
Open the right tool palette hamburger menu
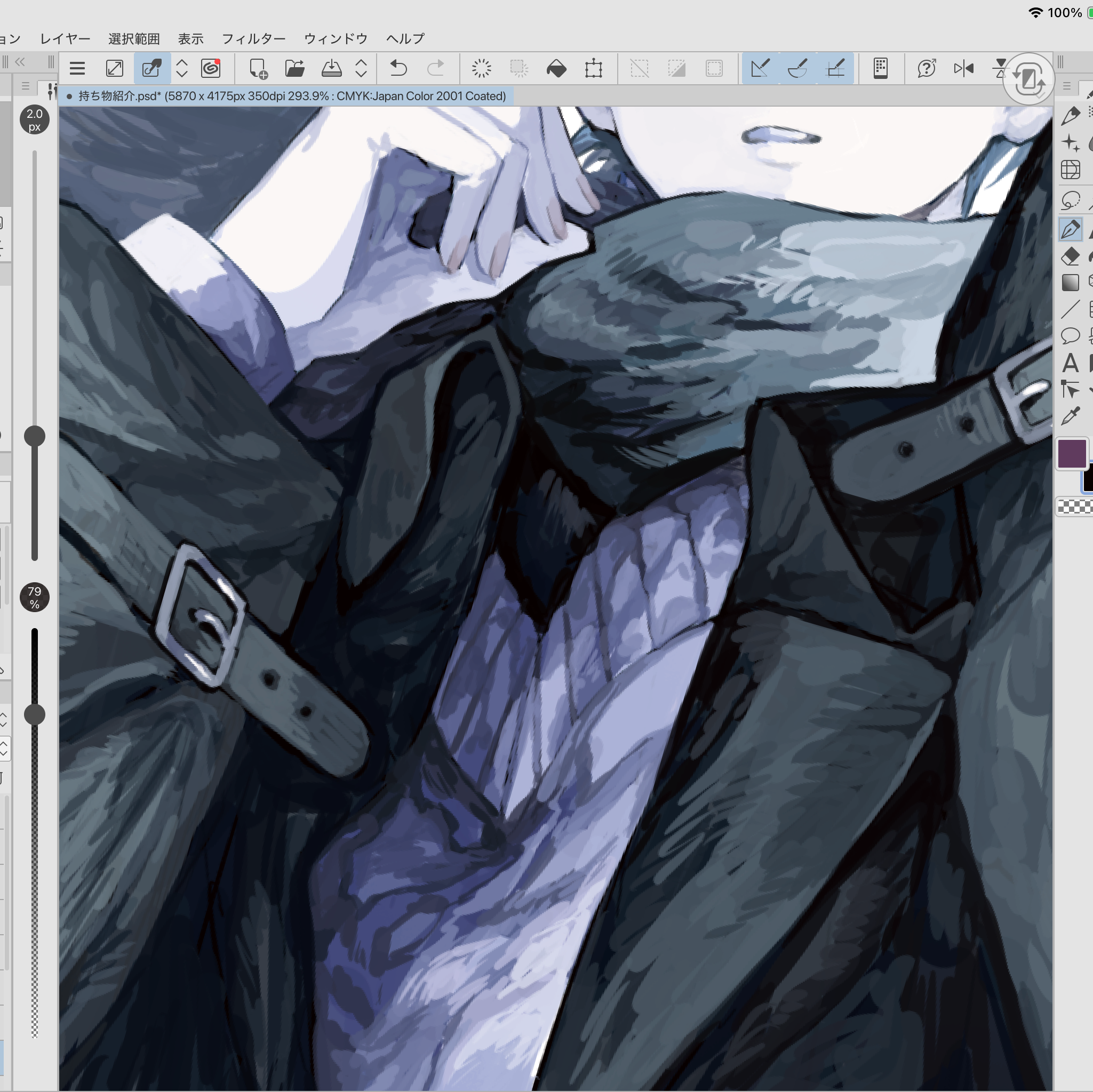(1066, 86)
